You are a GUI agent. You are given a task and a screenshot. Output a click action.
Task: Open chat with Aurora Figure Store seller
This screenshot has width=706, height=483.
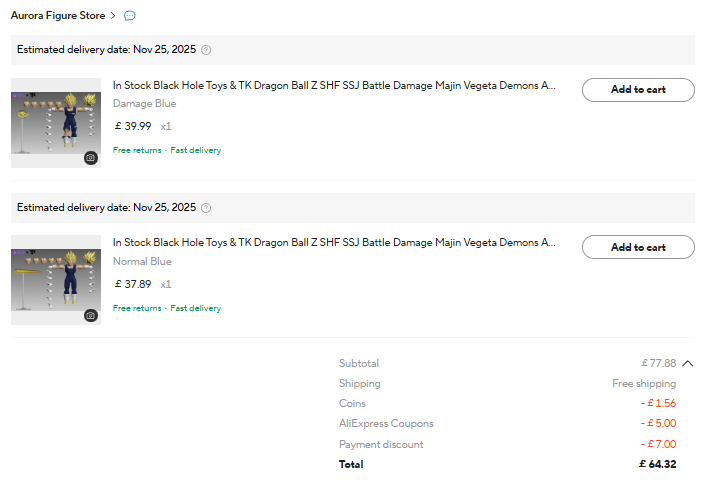pos(129,16)
